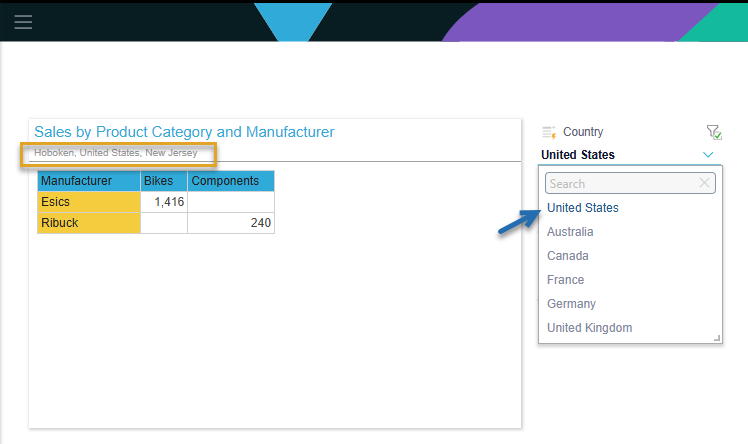The height and width of the screenshot is (444, 748).
Task: Click the United States selected value
Action: [x=578, y=155]
